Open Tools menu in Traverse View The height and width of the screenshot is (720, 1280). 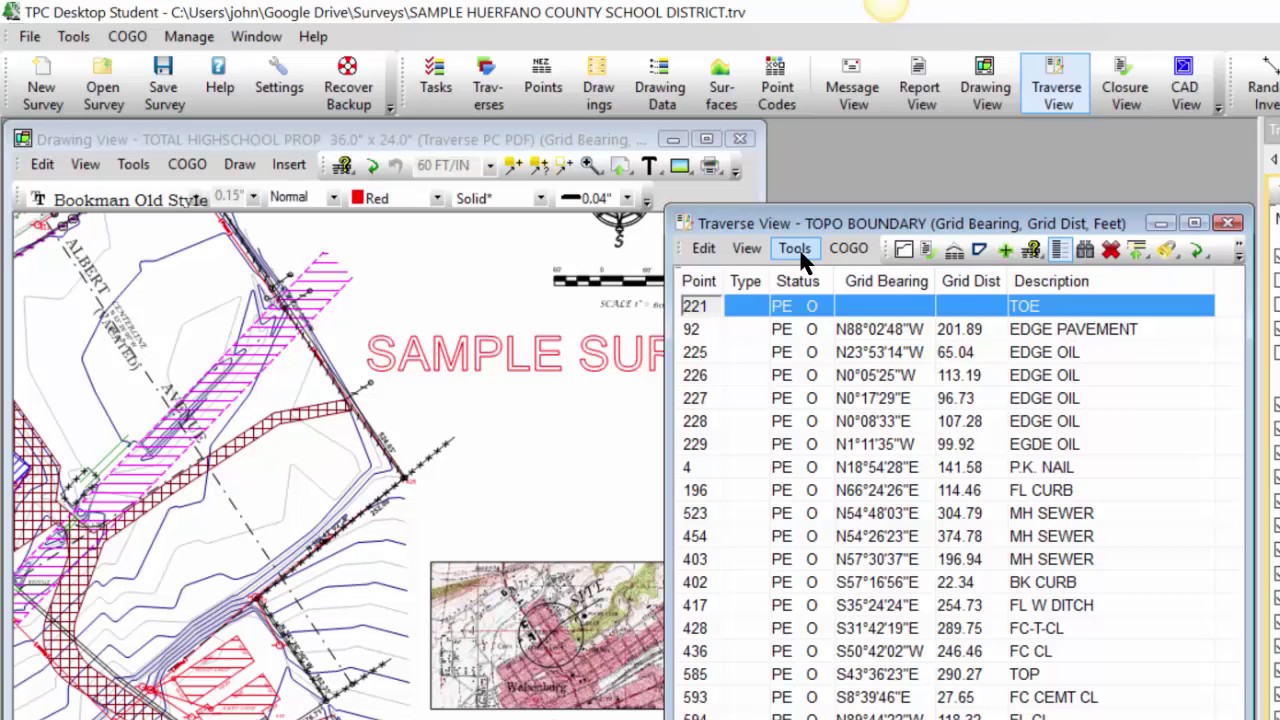click(794, 248)
